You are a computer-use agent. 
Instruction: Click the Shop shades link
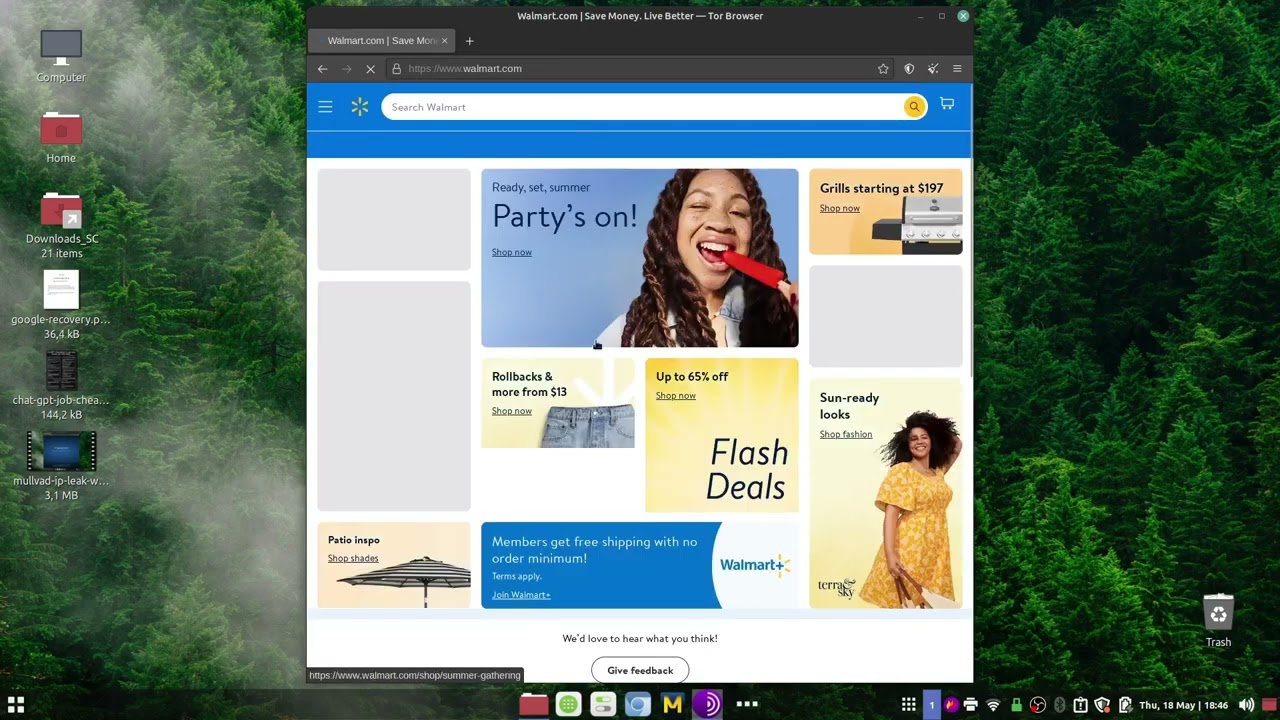(x=353, y=558)
